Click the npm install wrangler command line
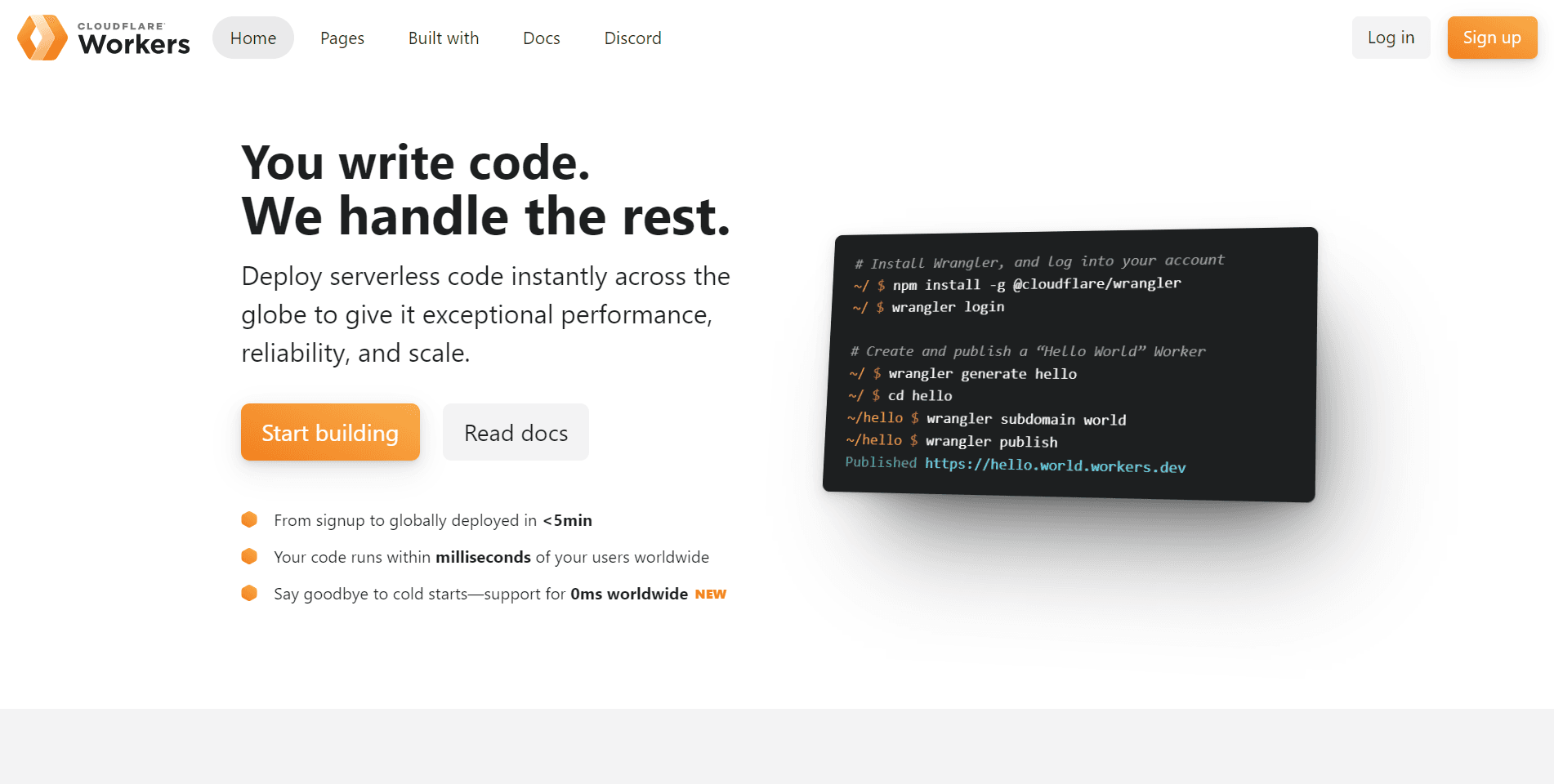The image size is (1554, 784). [x=1036, y=284]
